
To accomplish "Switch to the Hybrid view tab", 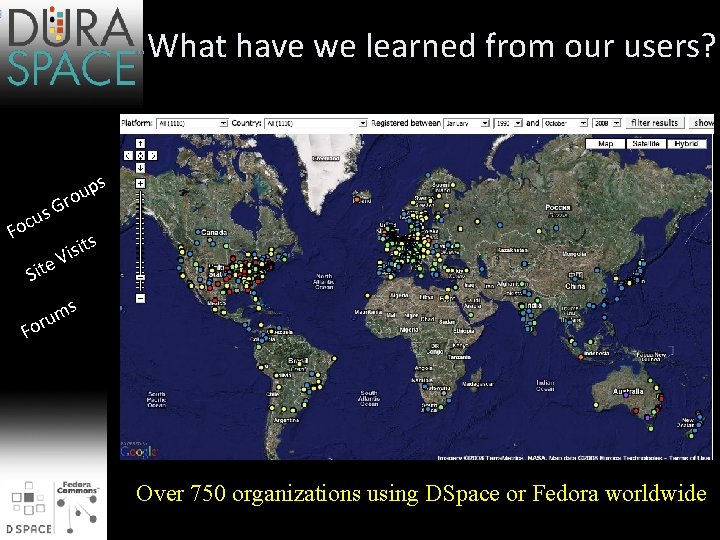I will [x=686, y=144].
